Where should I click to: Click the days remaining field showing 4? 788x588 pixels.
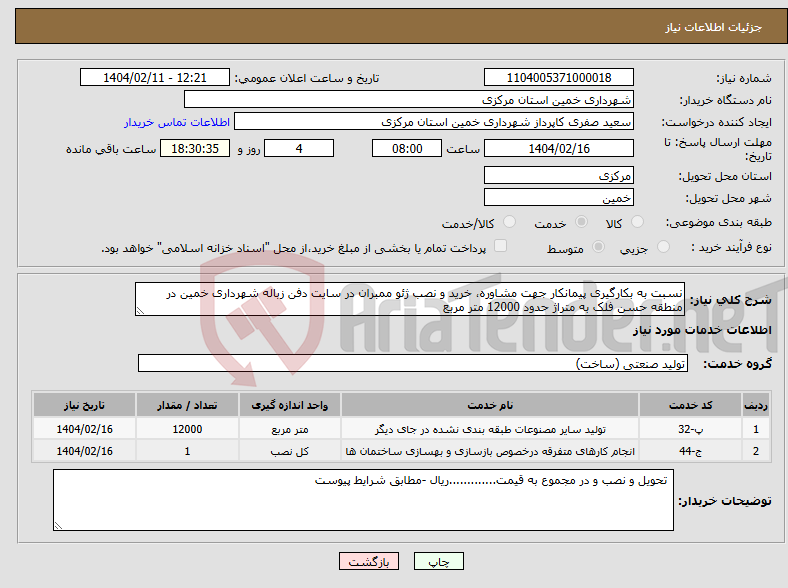(299, 148)
